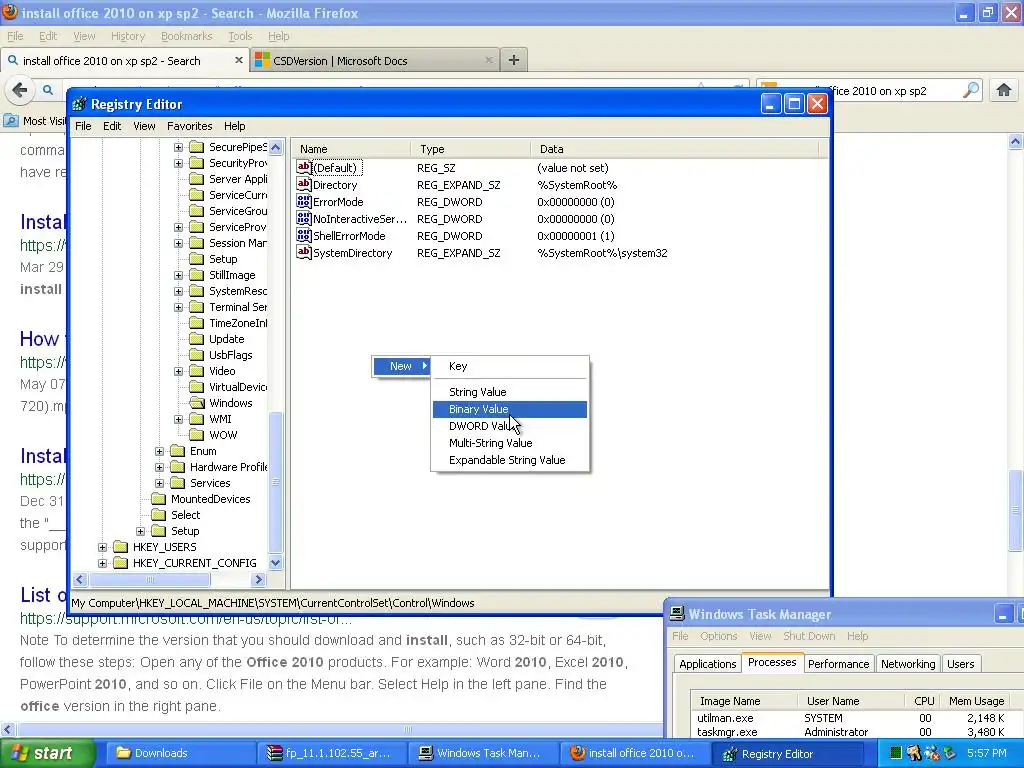
Task: Choose Expandable String Value menu item
Action: point(510,460)
